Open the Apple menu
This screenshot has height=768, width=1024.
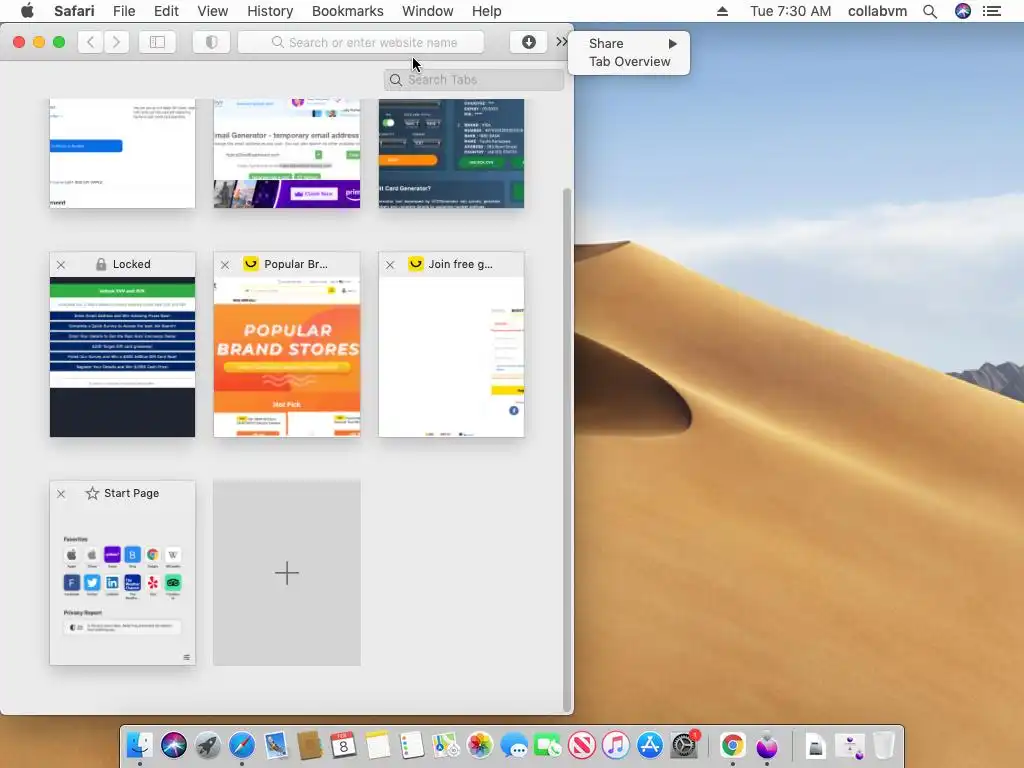coord(27,11)
